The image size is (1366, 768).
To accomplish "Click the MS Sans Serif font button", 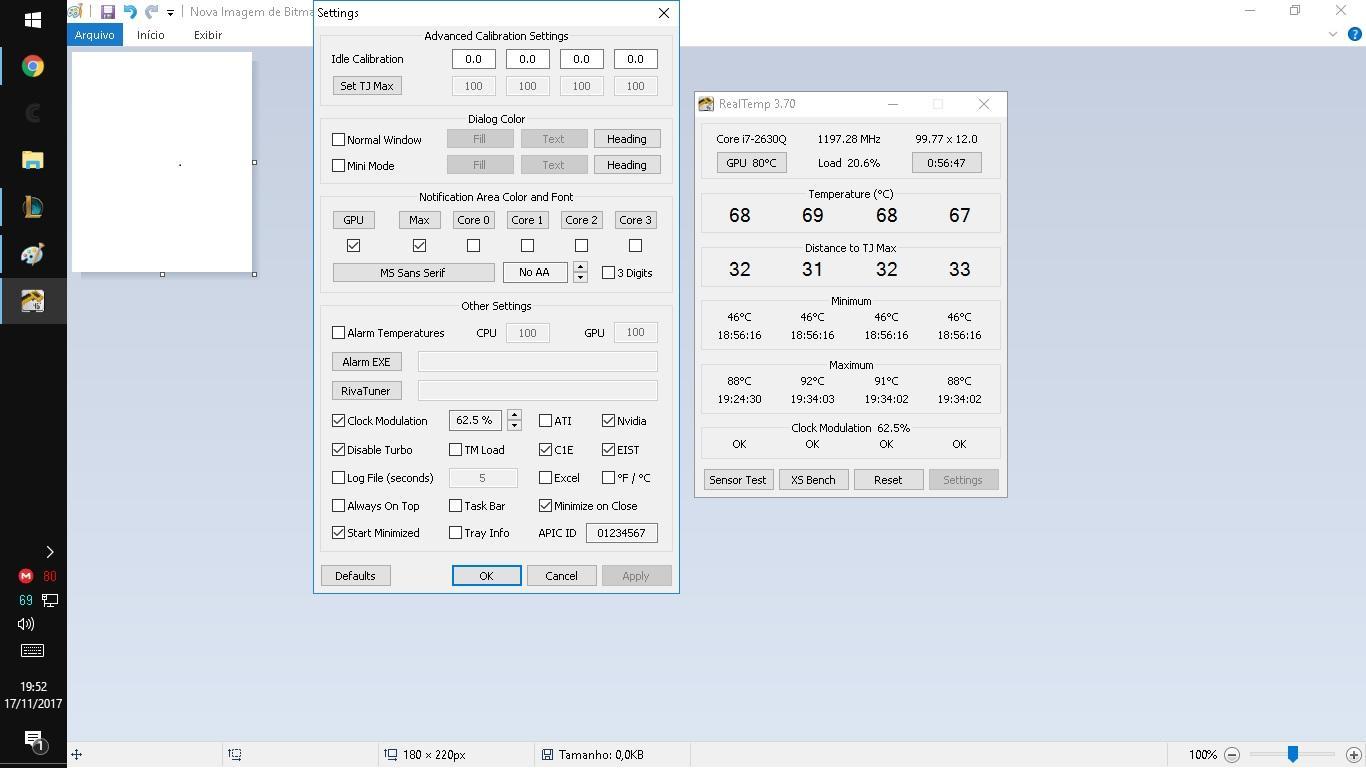I will pos(413,273).
